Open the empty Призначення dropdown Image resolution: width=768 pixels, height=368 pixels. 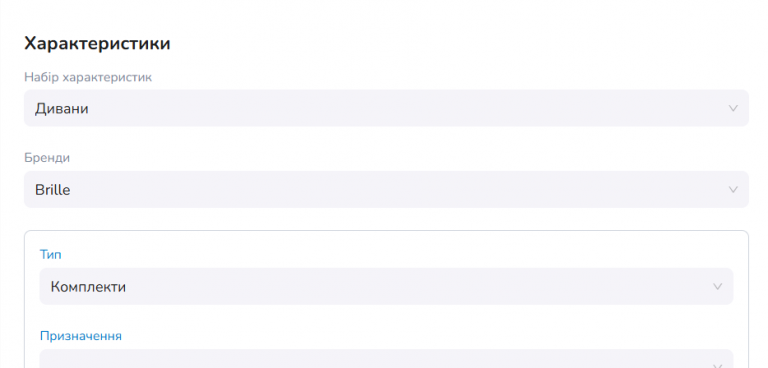(x=386, y=359)
